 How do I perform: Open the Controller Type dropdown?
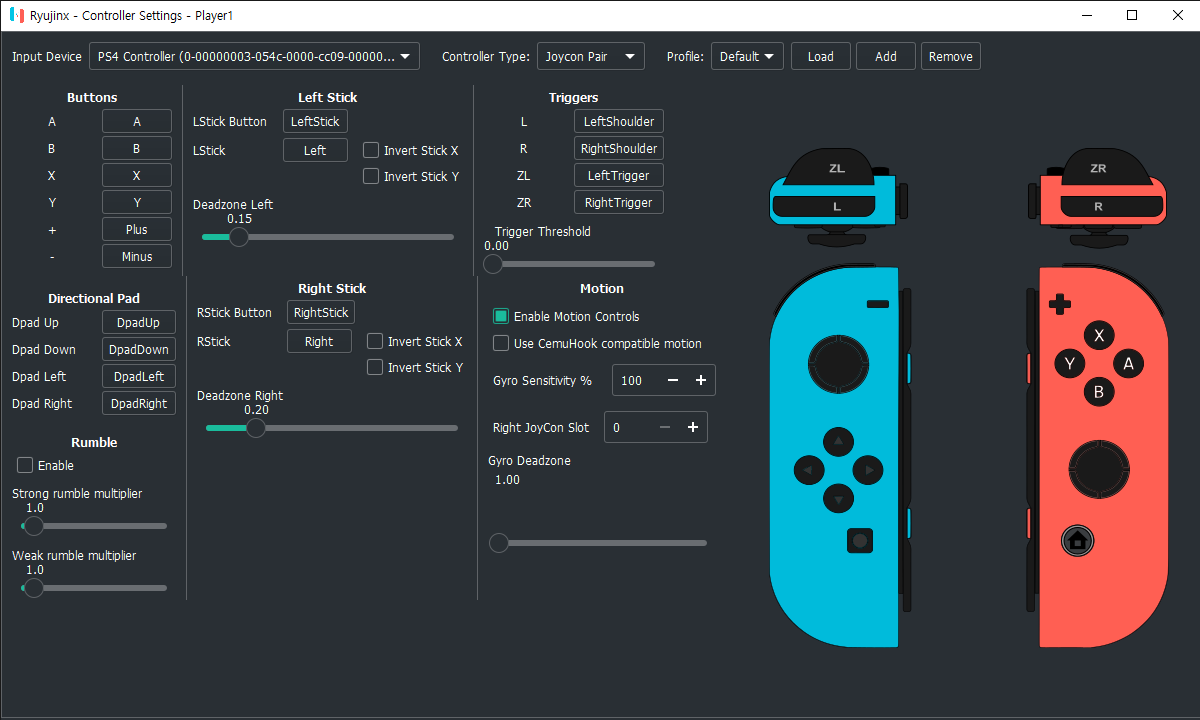(x=591, y=57)
